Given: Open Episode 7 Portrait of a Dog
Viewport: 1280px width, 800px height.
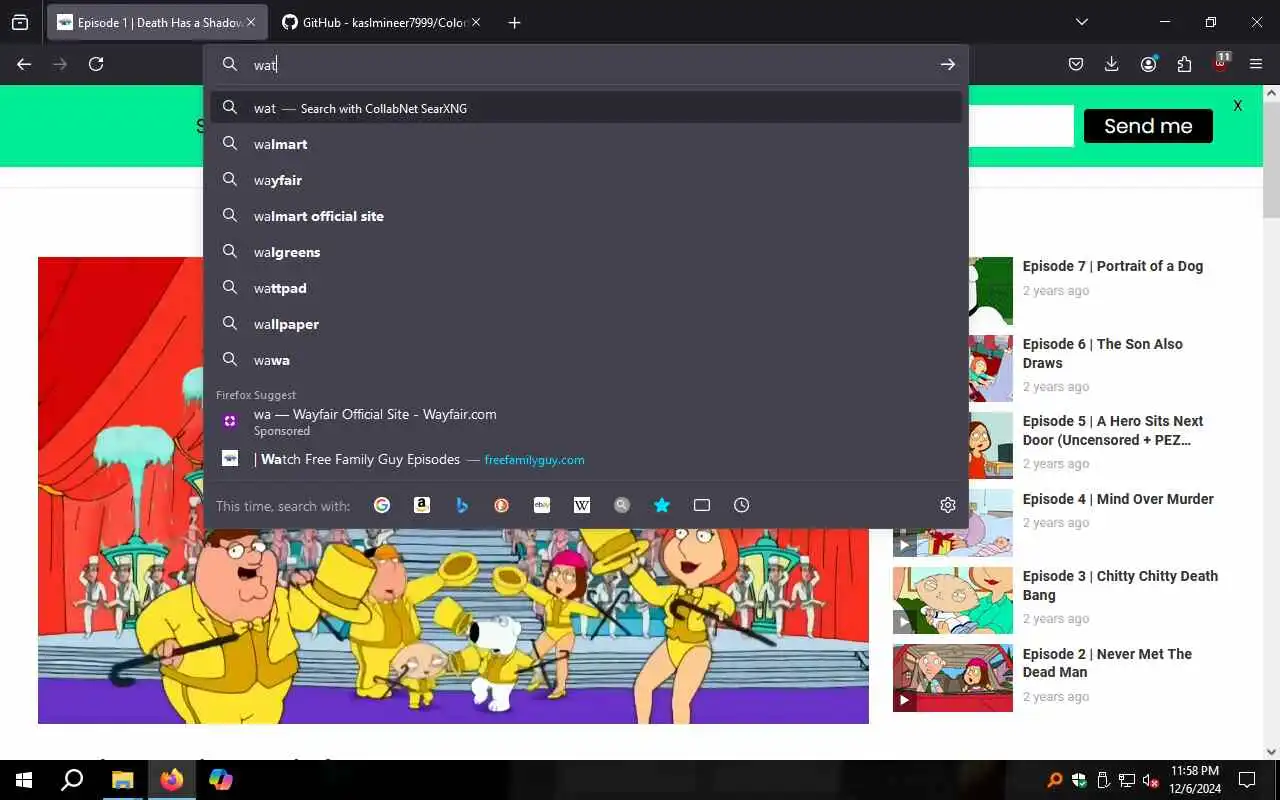Looking at the screenshot, I should pos(1112,266).
